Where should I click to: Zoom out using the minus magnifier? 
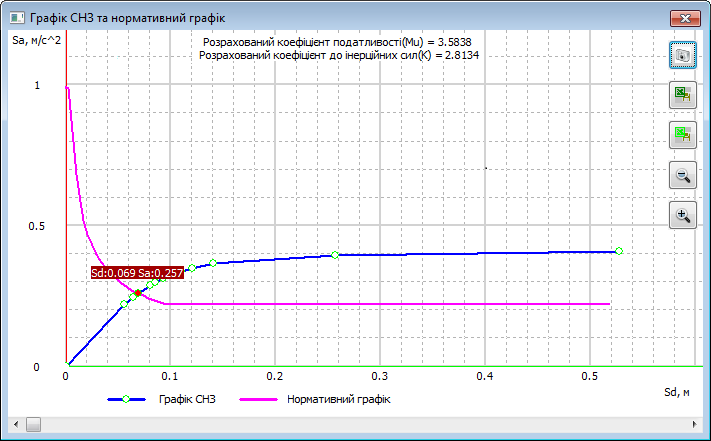pos(683,175)
